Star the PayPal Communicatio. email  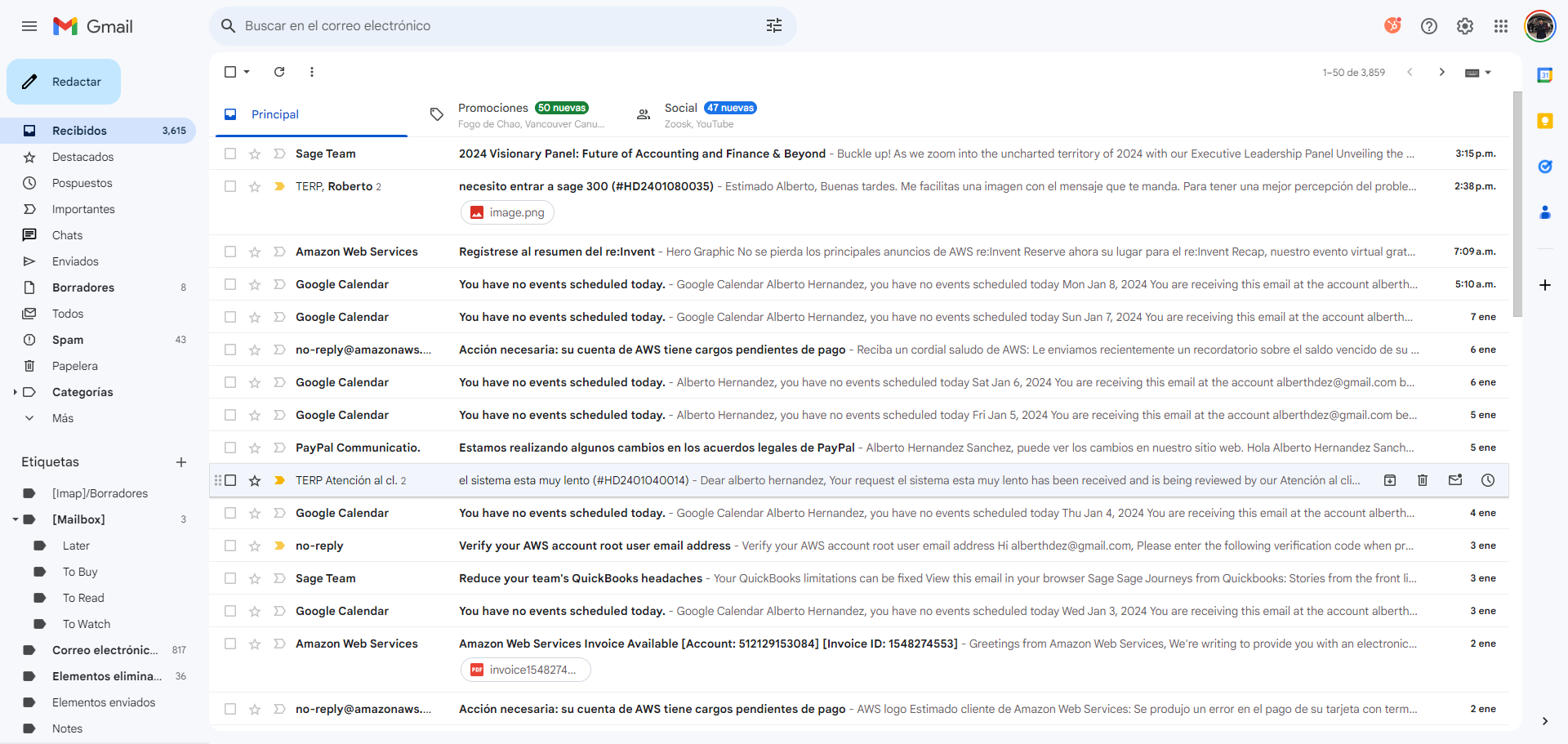pyautogui.click(x=255, y=448)
